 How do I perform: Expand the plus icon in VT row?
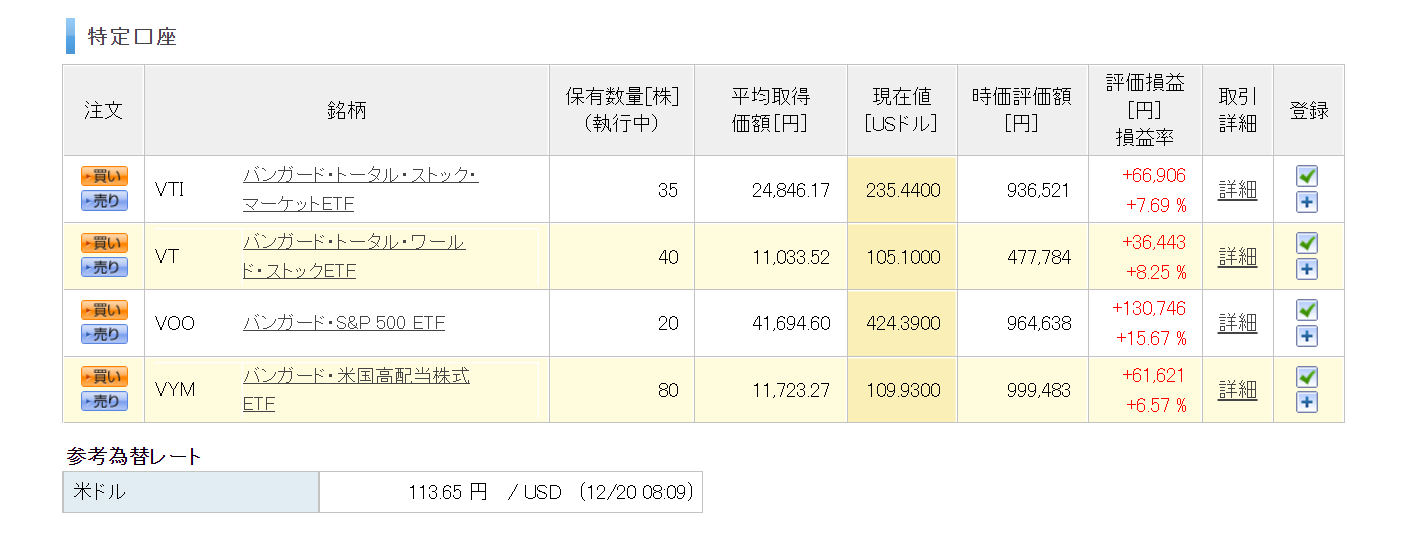point(1307,269)
